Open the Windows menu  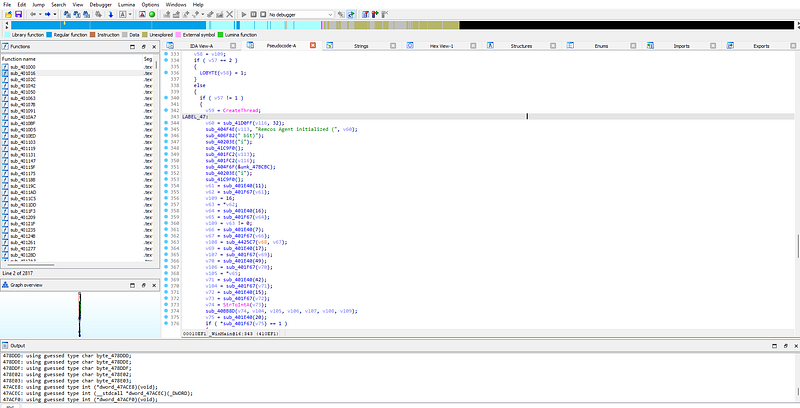[176, 4]
